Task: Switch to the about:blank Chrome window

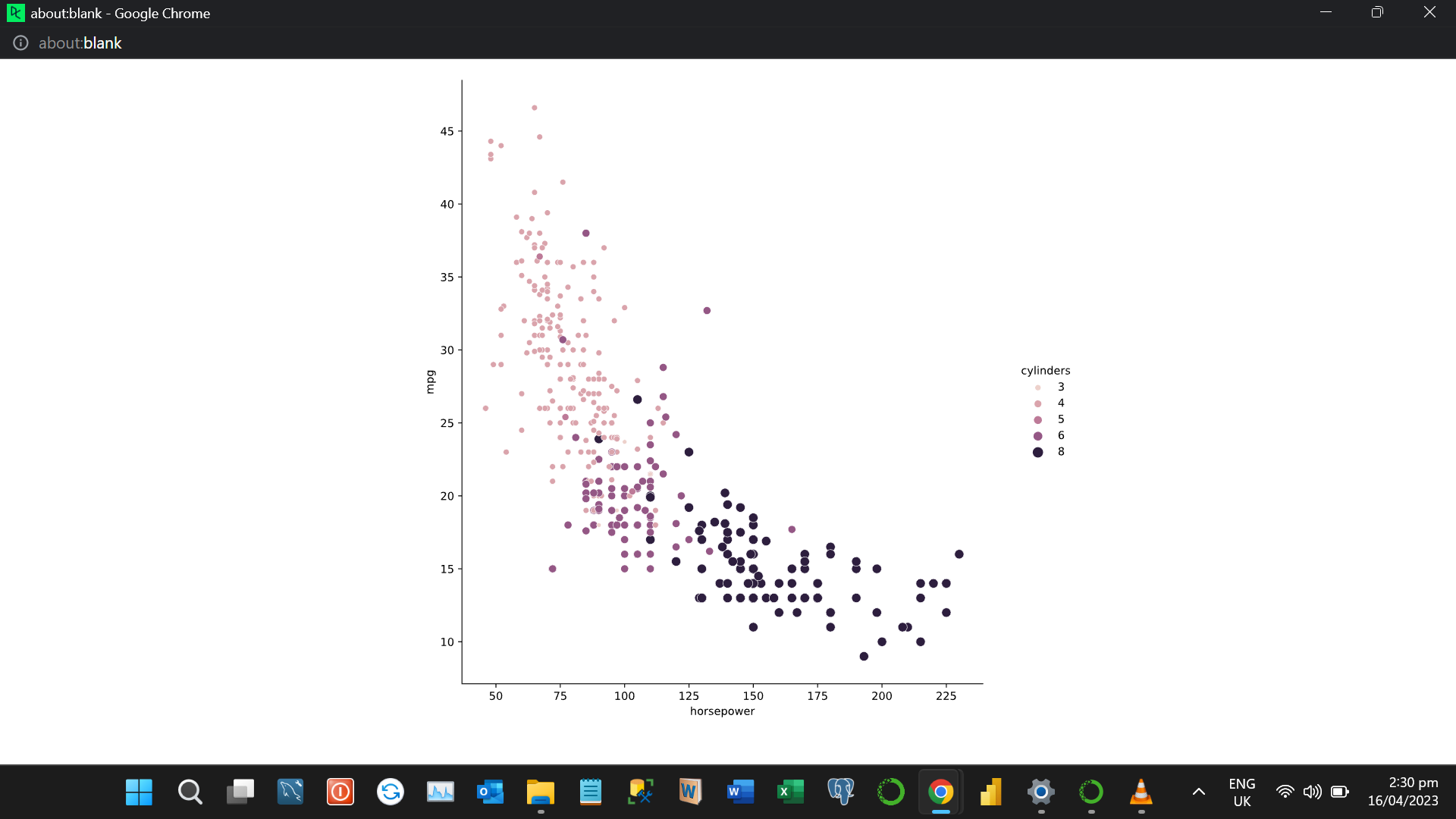Action: 940,791
